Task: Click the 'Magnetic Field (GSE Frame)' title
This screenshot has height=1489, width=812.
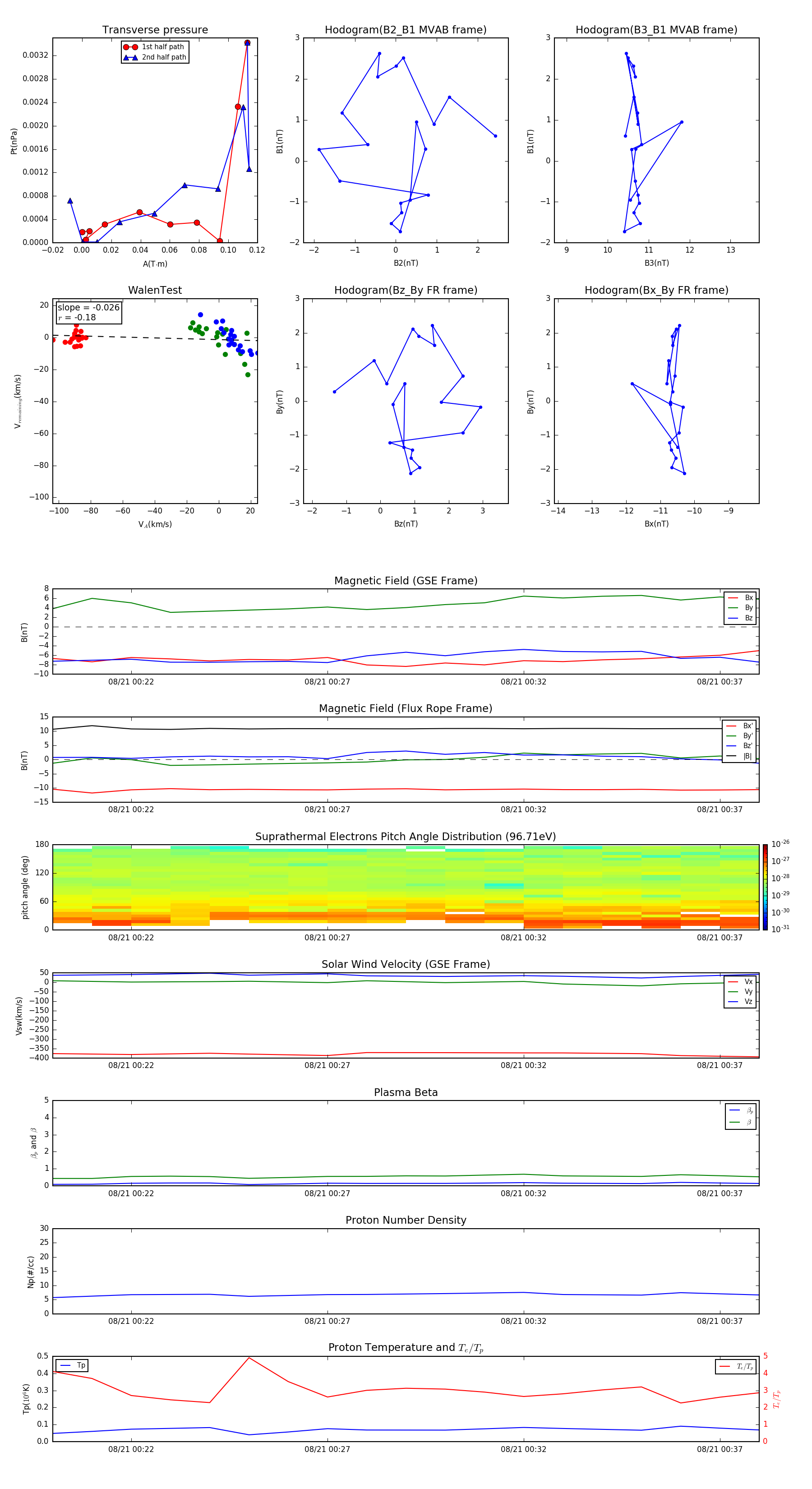Action: (x=406, y=581)
